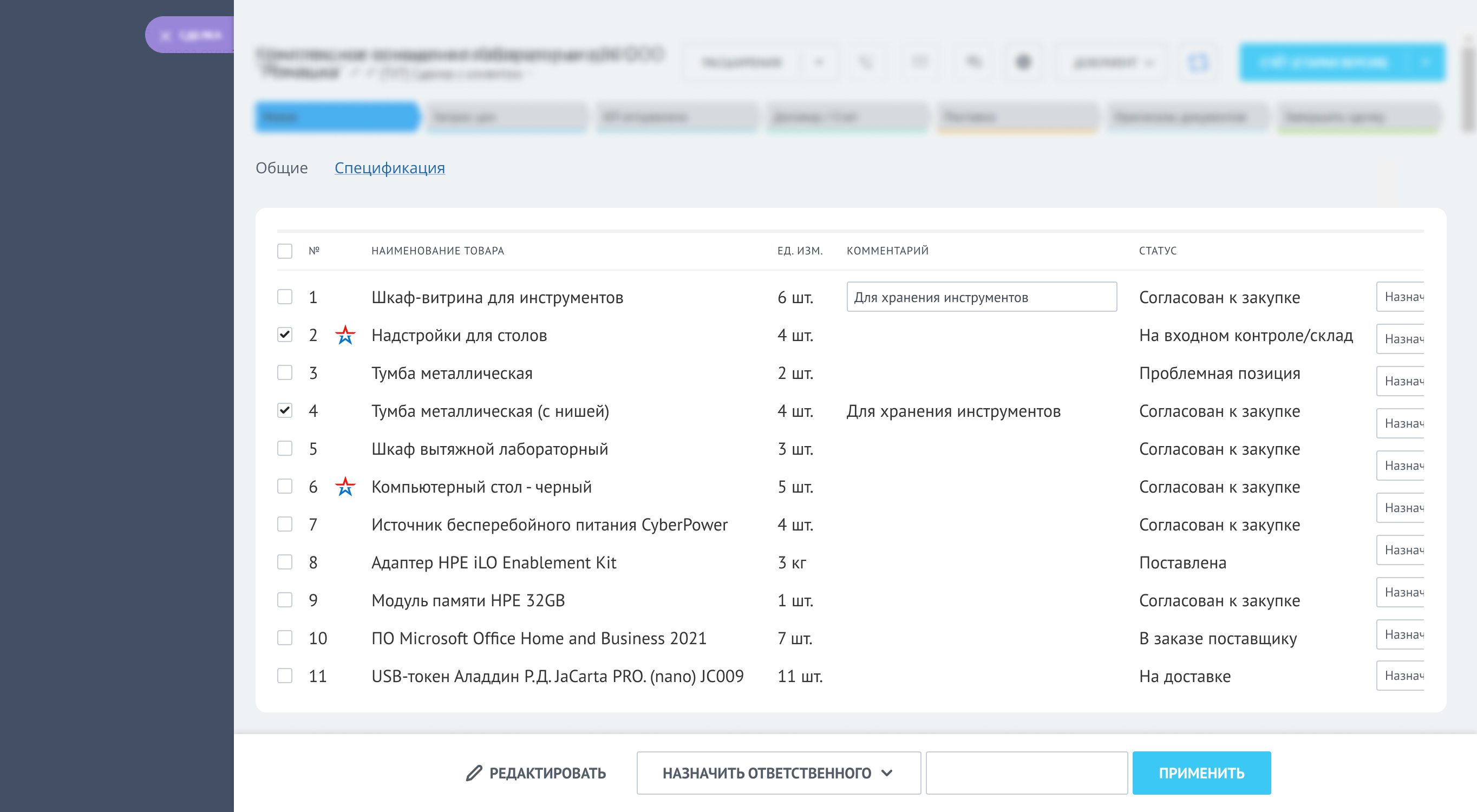1477x812 pixels.
Task: Toggle the select-all checkbox in table header
Action: click(284, 251)
